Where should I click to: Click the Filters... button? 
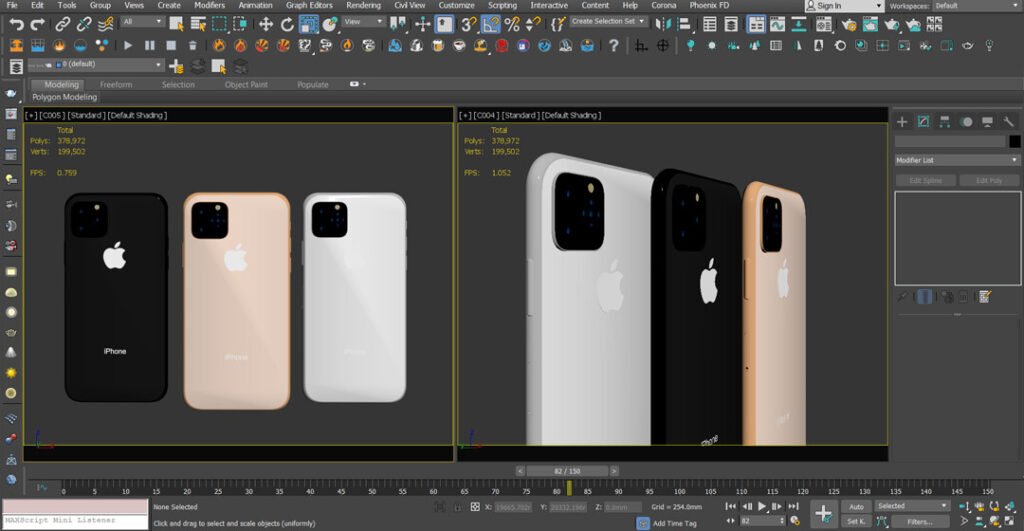tap(920, 521)
